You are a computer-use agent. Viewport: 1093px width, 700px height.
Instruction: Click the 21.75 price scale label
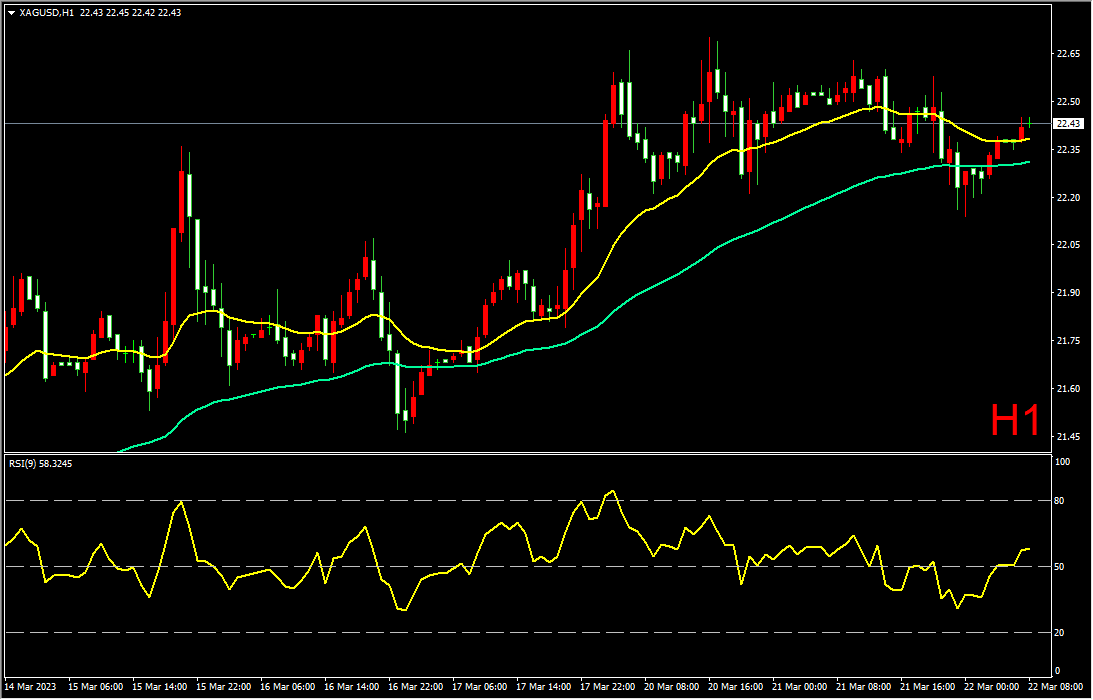pyautogui.click(x=1069, y=341)
